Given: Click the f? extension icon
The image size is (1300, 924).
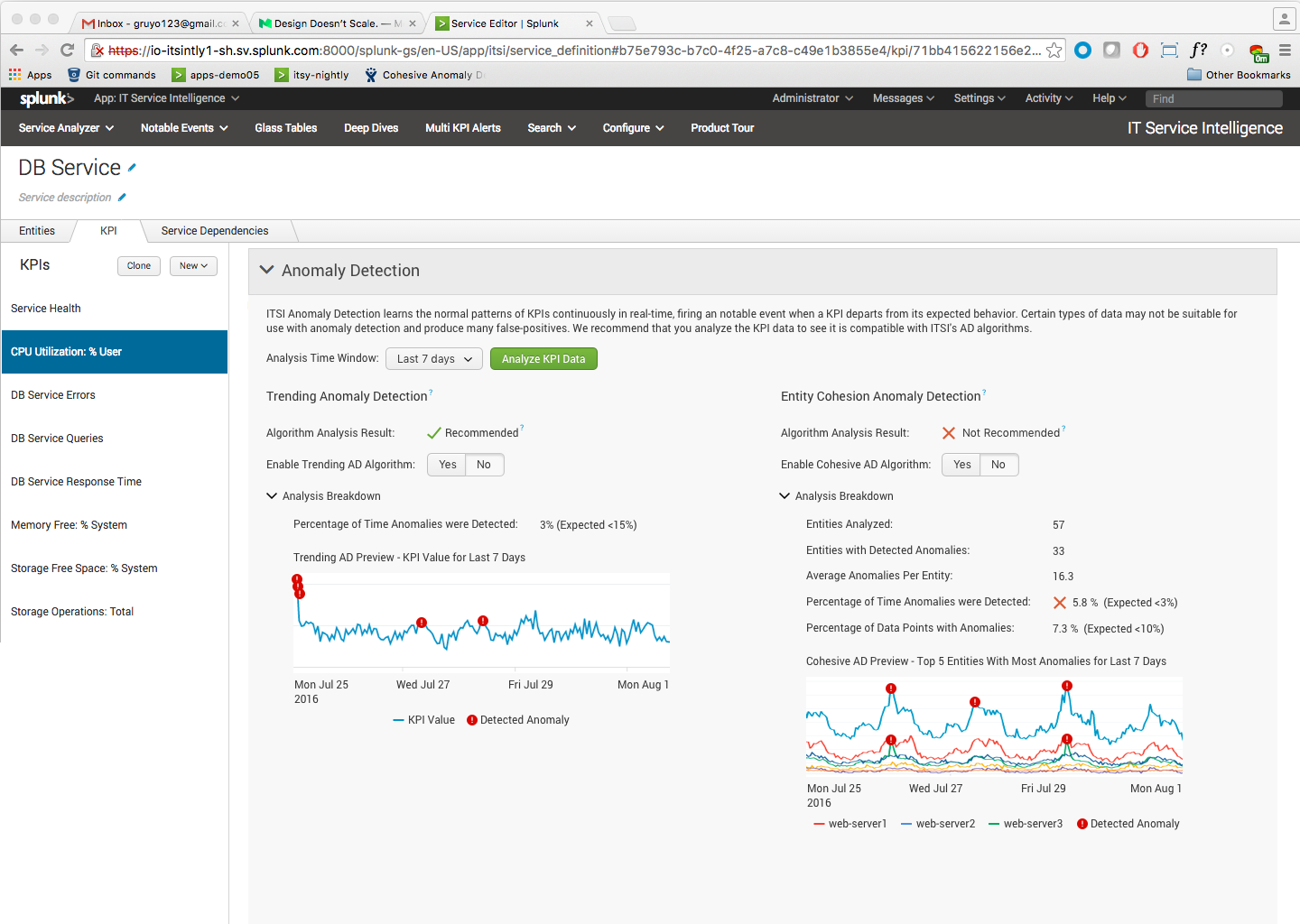Looking at the screenshot, I should 1199,51.
